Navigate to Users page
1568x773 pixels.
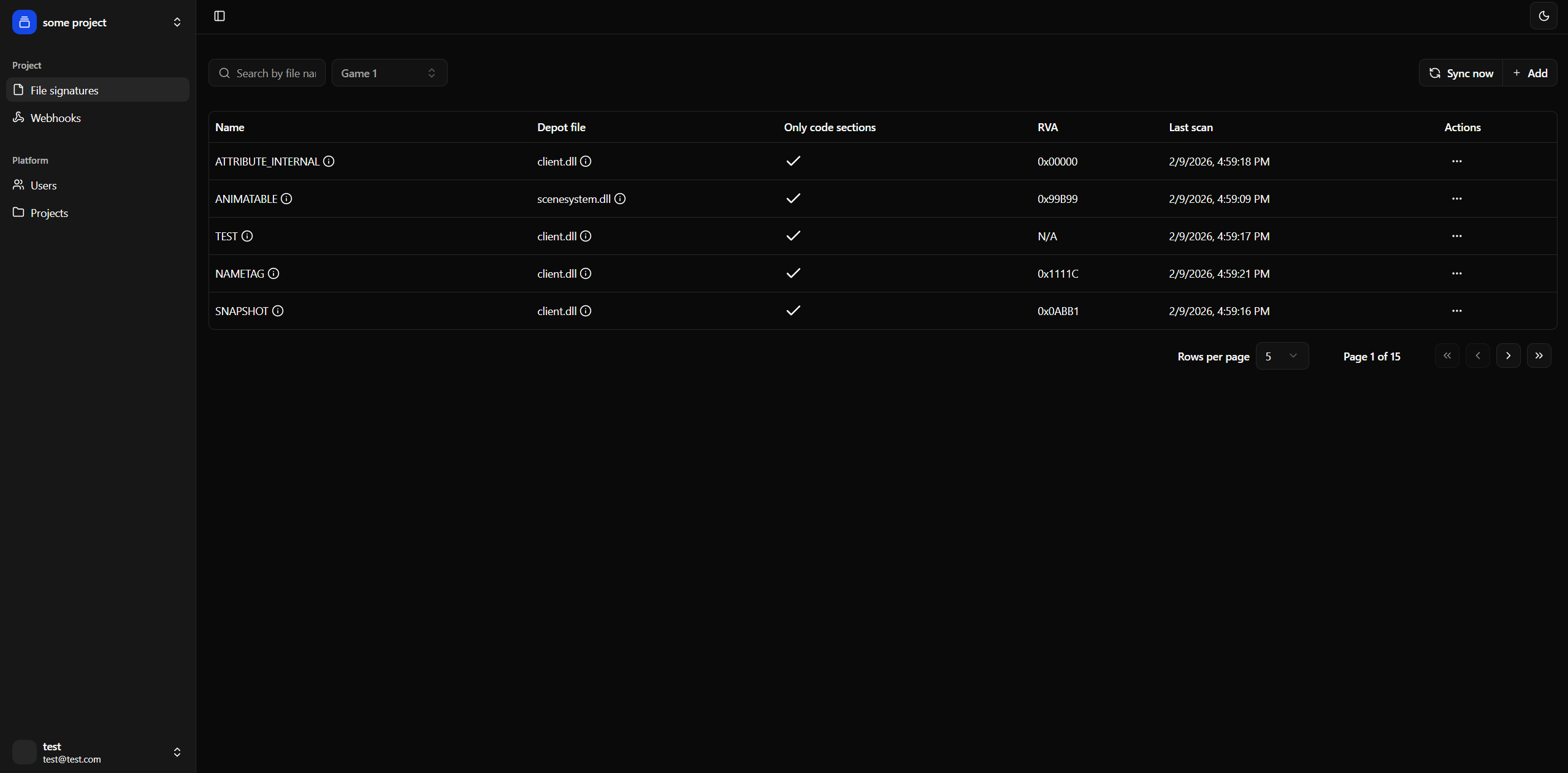click(x=43, y=185)
